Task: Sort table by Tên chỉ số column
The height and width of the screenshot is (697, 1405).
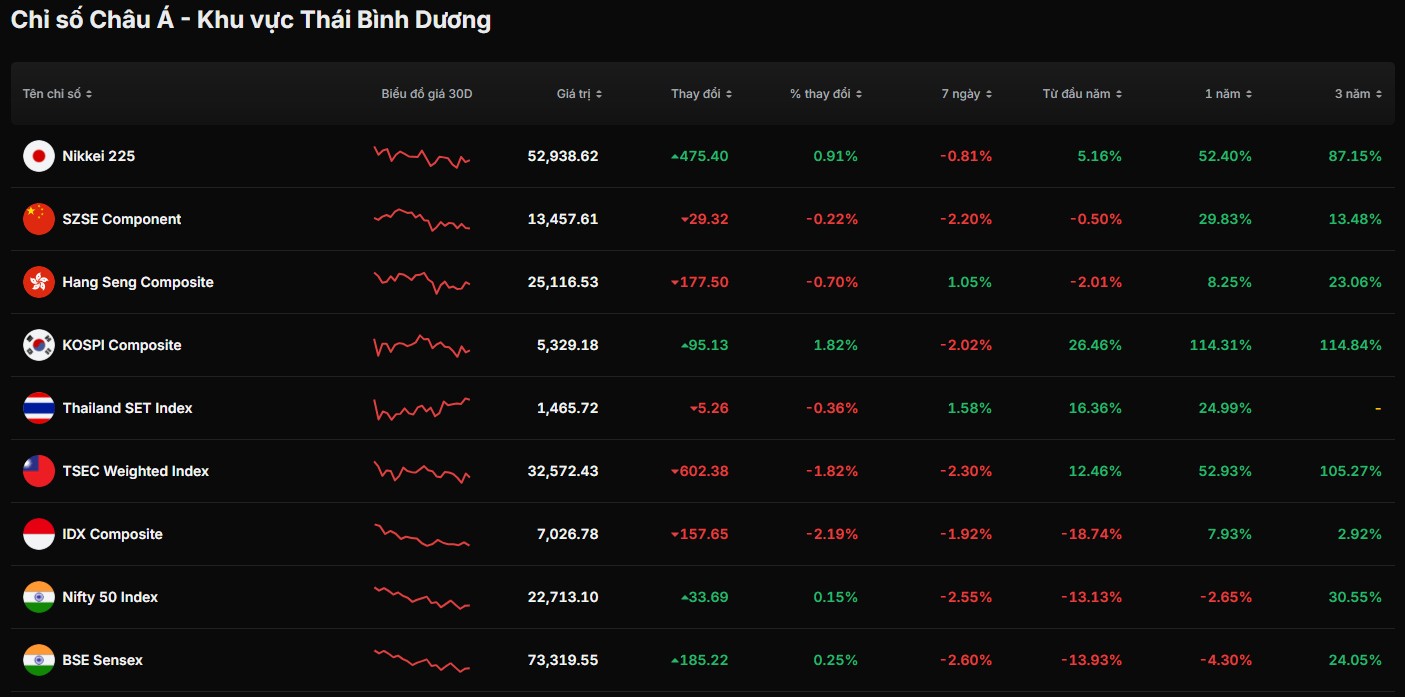Action: [57, 94]
